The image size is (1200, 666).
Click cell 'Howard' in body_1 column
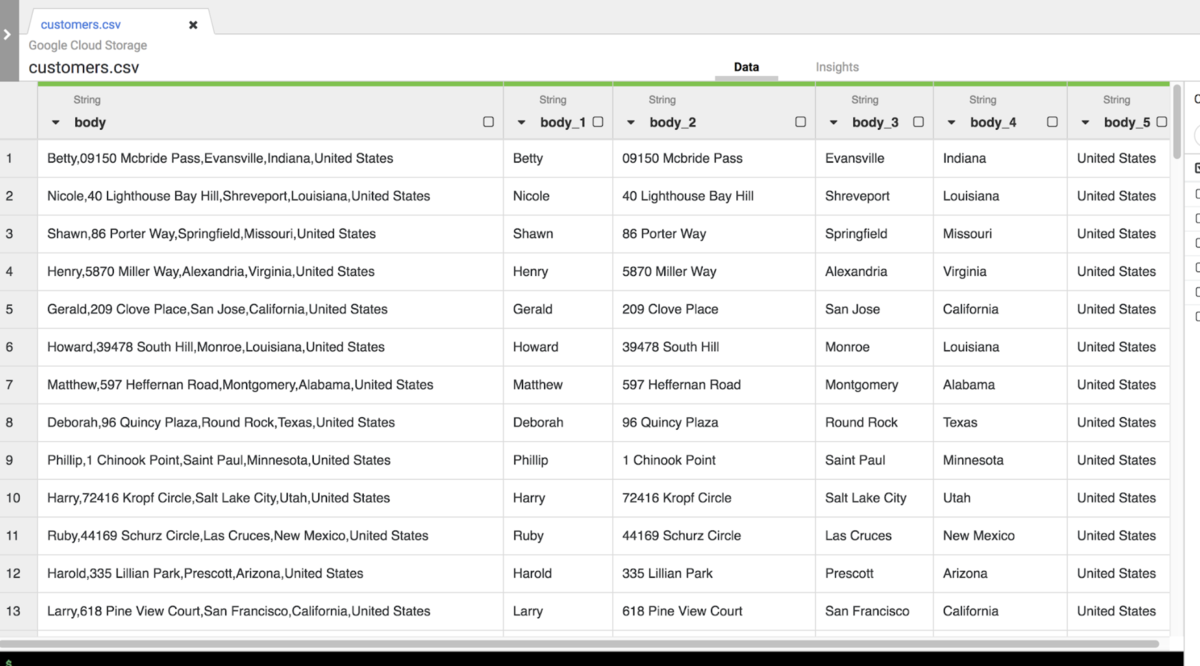[558, 347]
